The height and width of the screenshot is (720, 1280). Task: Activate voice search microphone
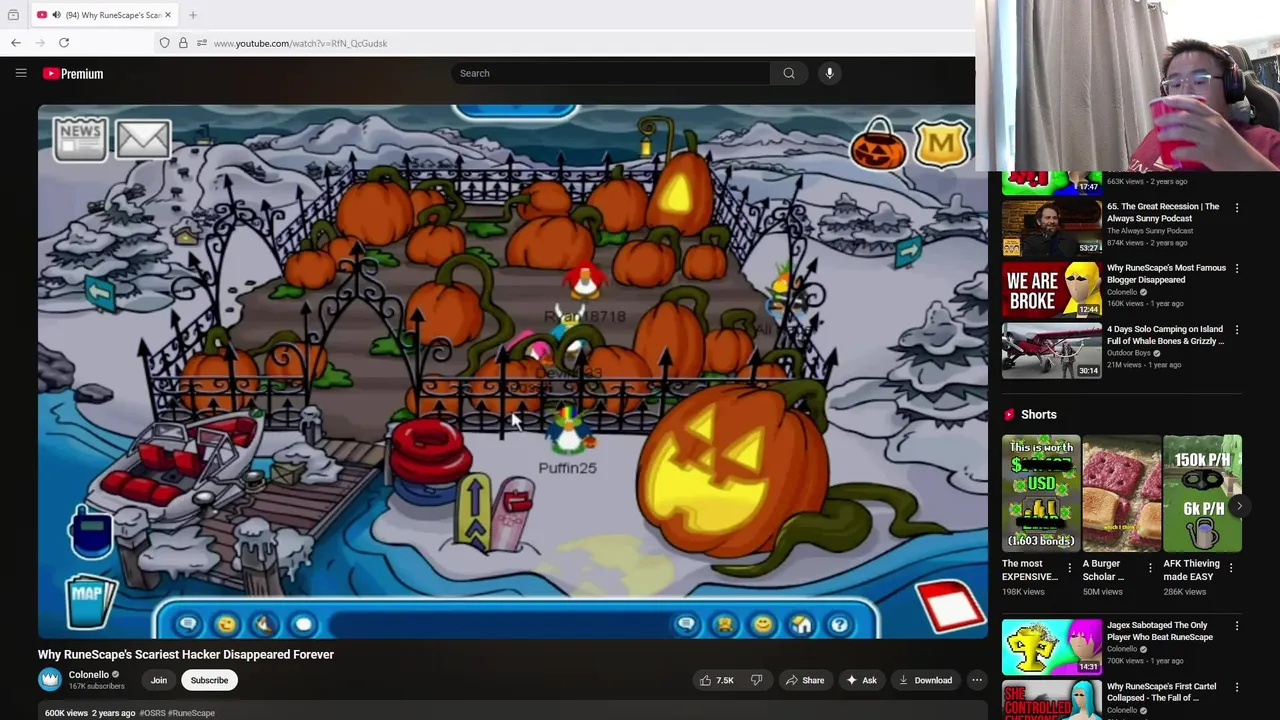(x=829, y=73)
